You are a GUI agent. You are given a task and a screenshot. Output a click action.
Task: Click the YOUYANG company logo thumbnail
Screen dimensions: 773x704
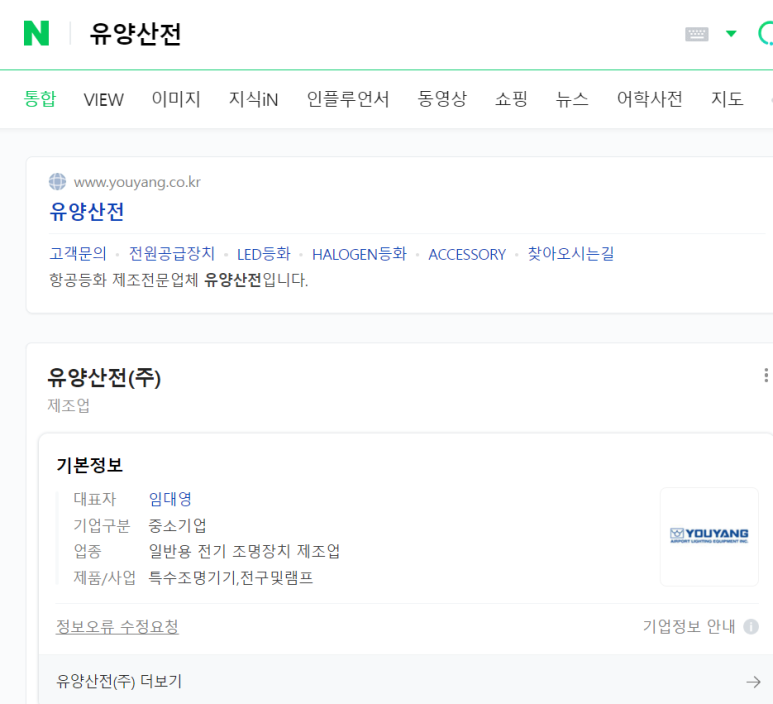tap(709, 536)
